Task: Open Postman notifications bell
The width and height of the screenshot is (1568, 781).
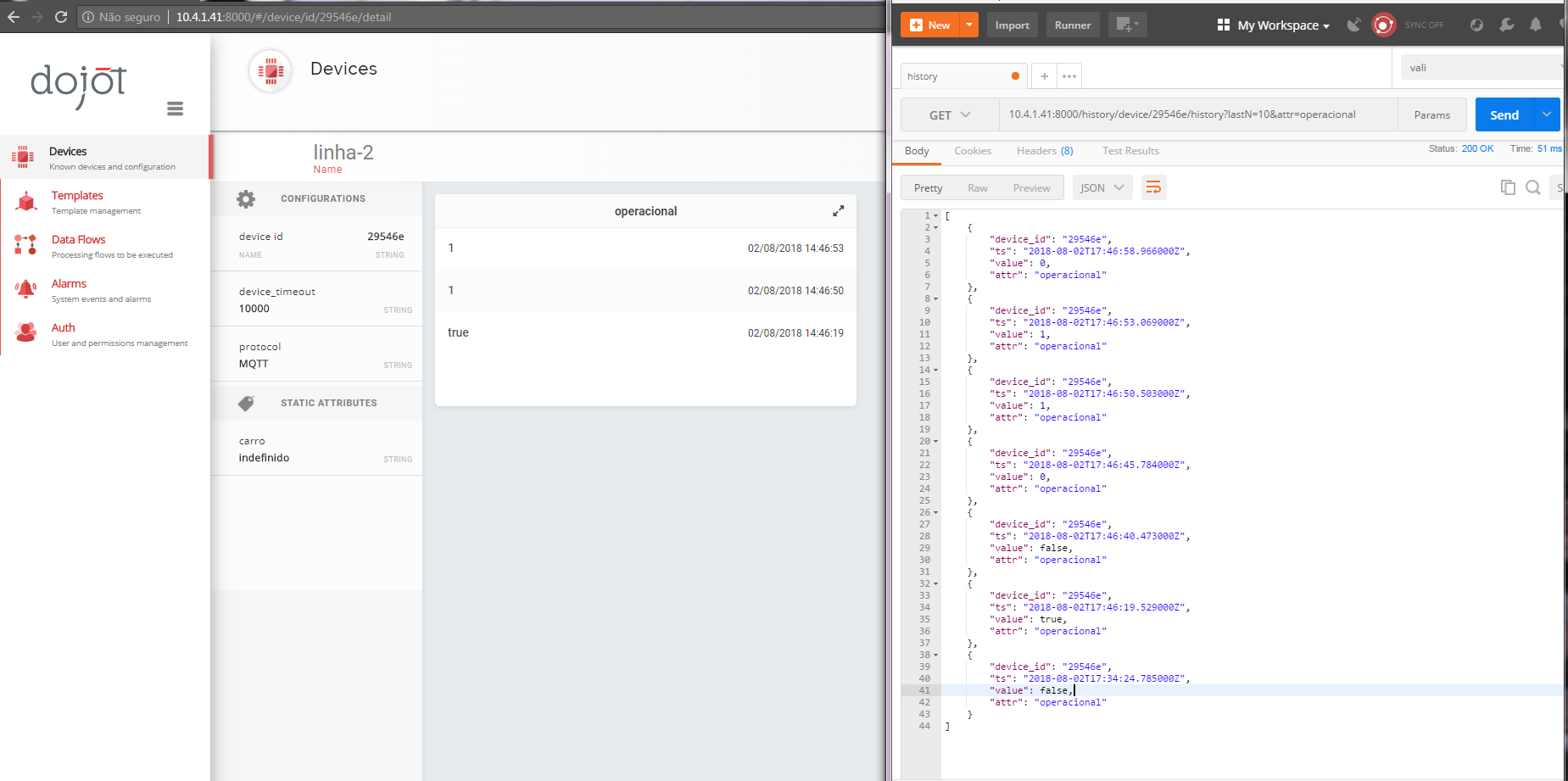Action: 1536,25
